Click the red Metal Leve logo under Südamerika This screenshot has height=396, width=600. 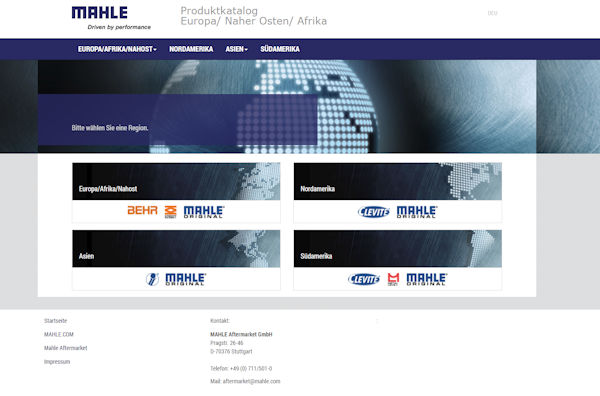coord(393,279)
